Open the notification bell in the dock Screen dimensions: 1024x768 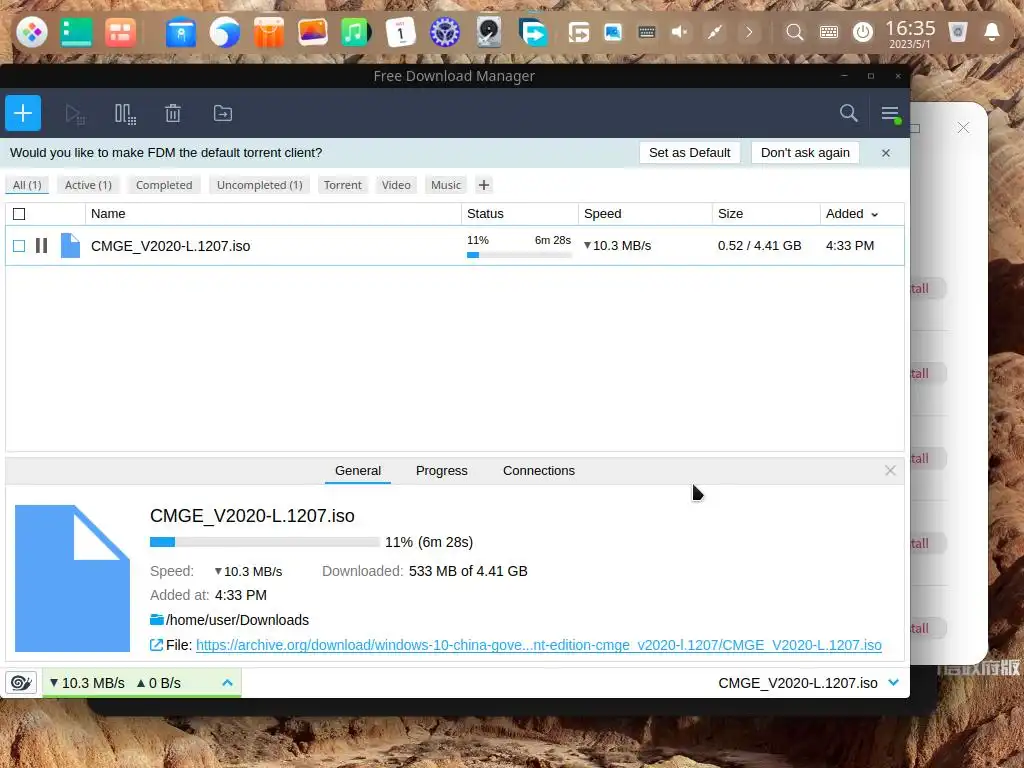pyautogui.click(x=991, y=32)
